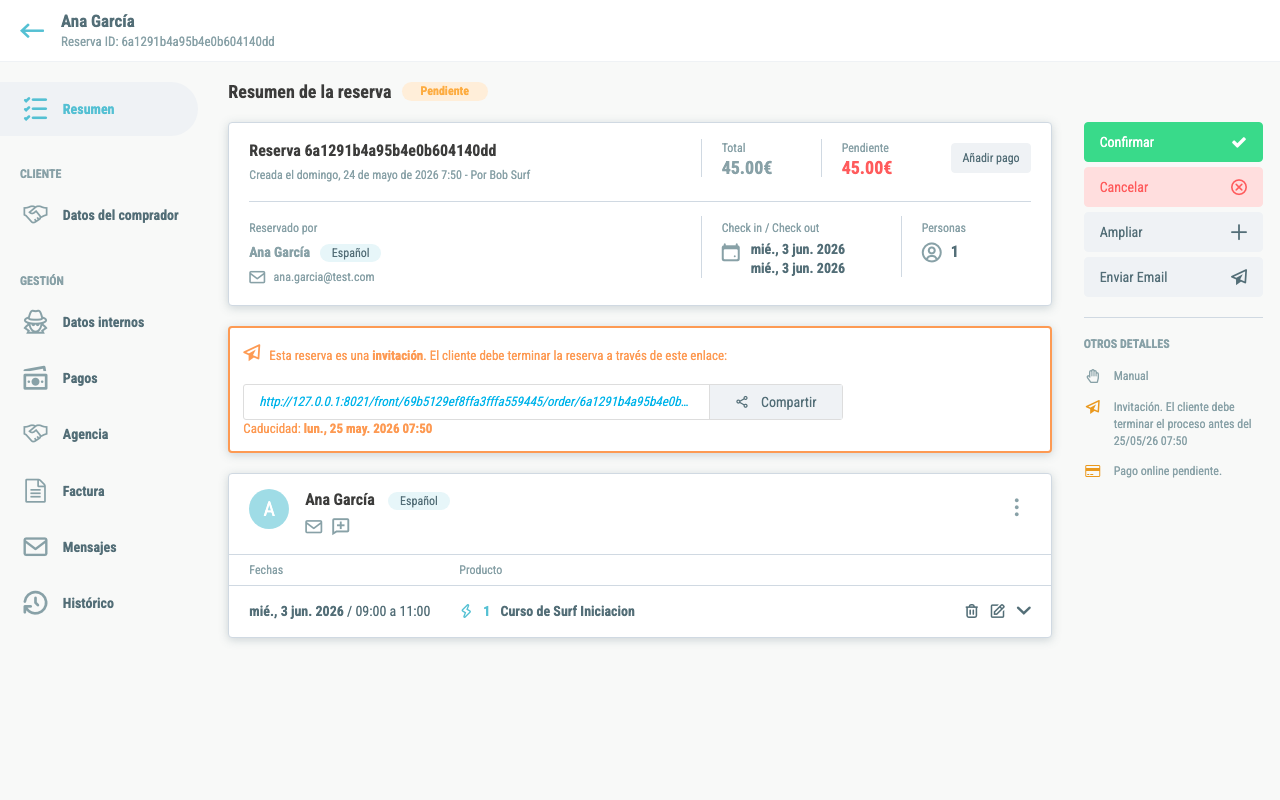Click the Compartir share button
The width and height of the screenshot is (1280, 800).
click(x=776, y=402)
